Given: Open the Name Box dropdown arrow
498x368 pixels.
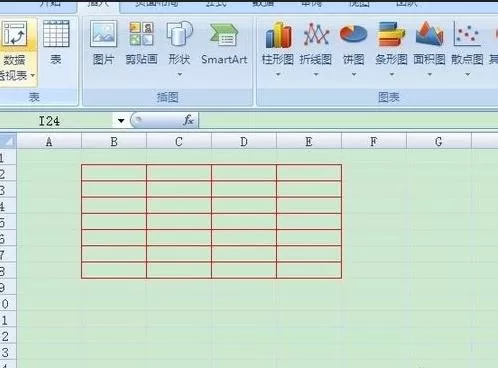Looking at the screenshot, I should [x=121, y=120].
